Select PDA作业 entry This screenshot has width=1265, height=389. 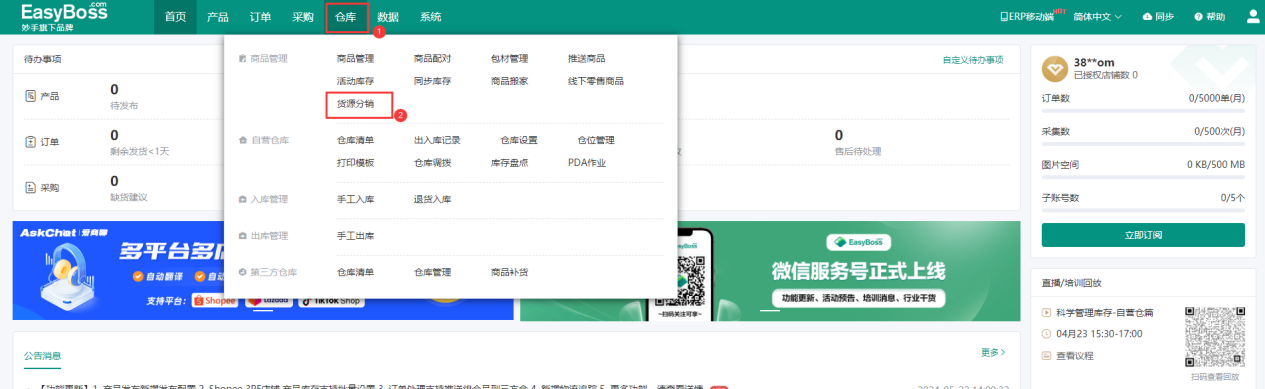click(587, 163)
